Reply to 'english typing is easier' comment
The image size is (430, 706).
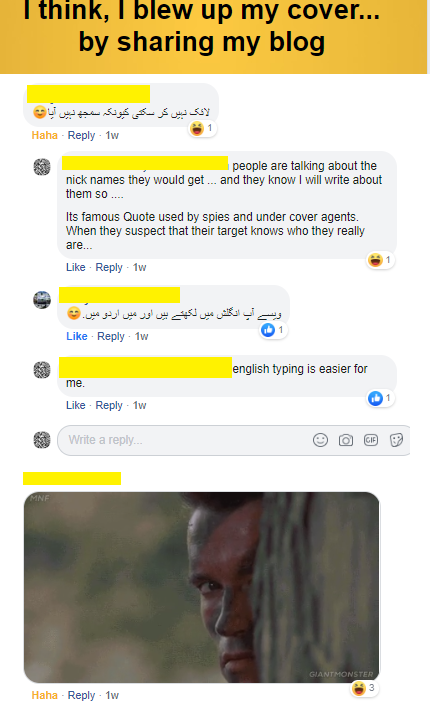109,405
